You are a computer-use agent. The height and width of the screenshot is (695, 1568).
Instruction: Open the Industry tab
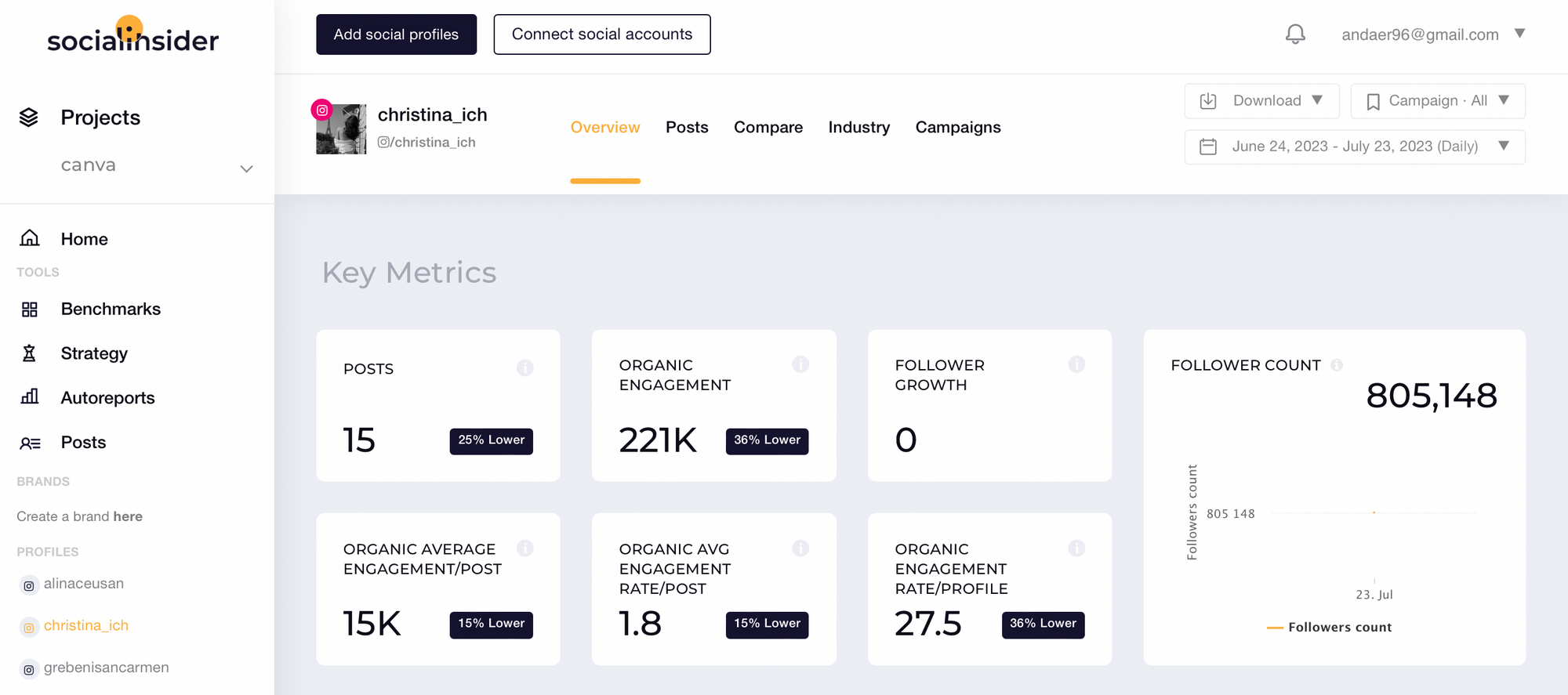(859, 128)
